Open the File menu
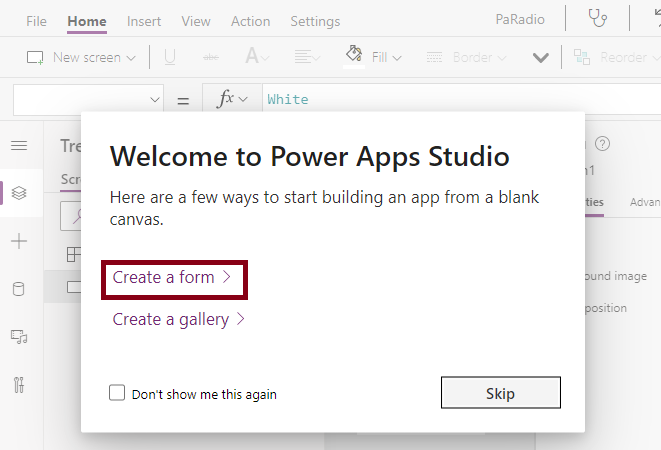661x450 pixels. 36,21
